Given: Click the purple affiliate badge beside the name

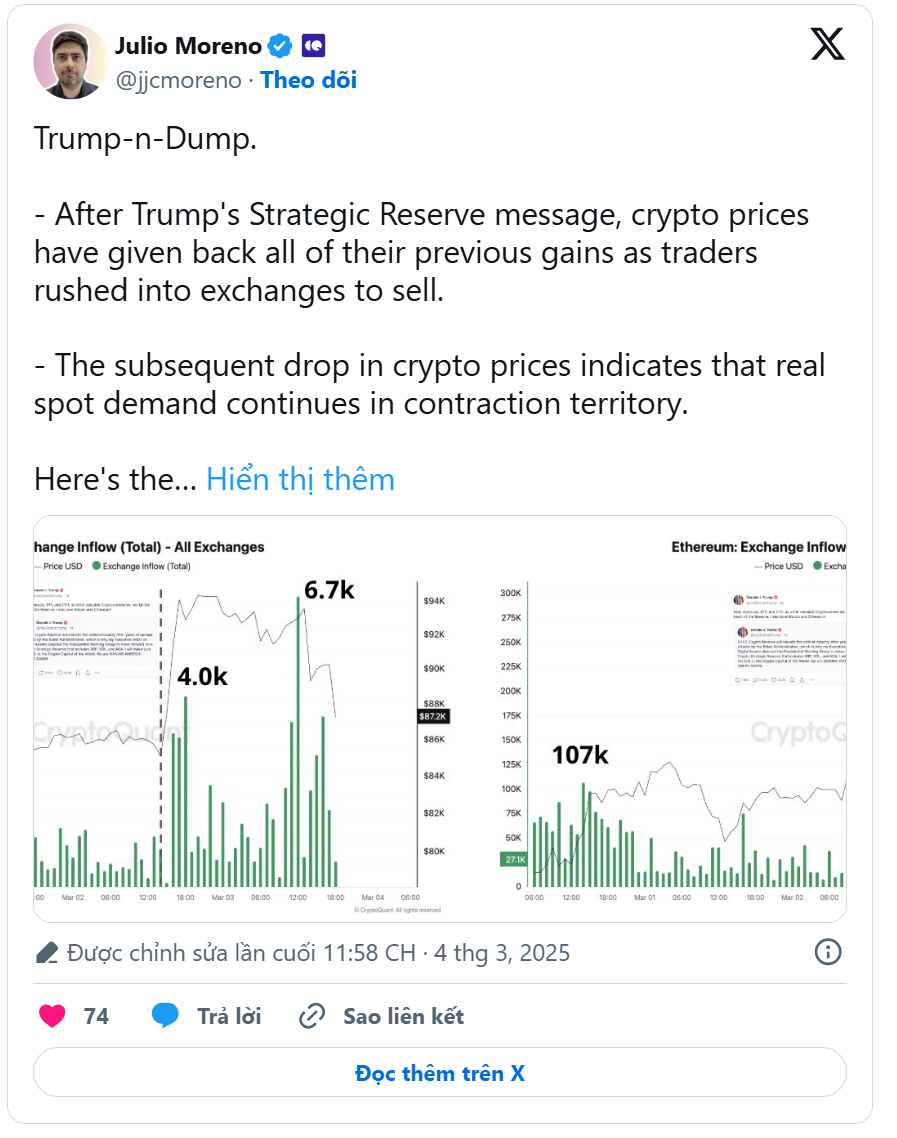Looking at the screenshot, I should [313, 46].
